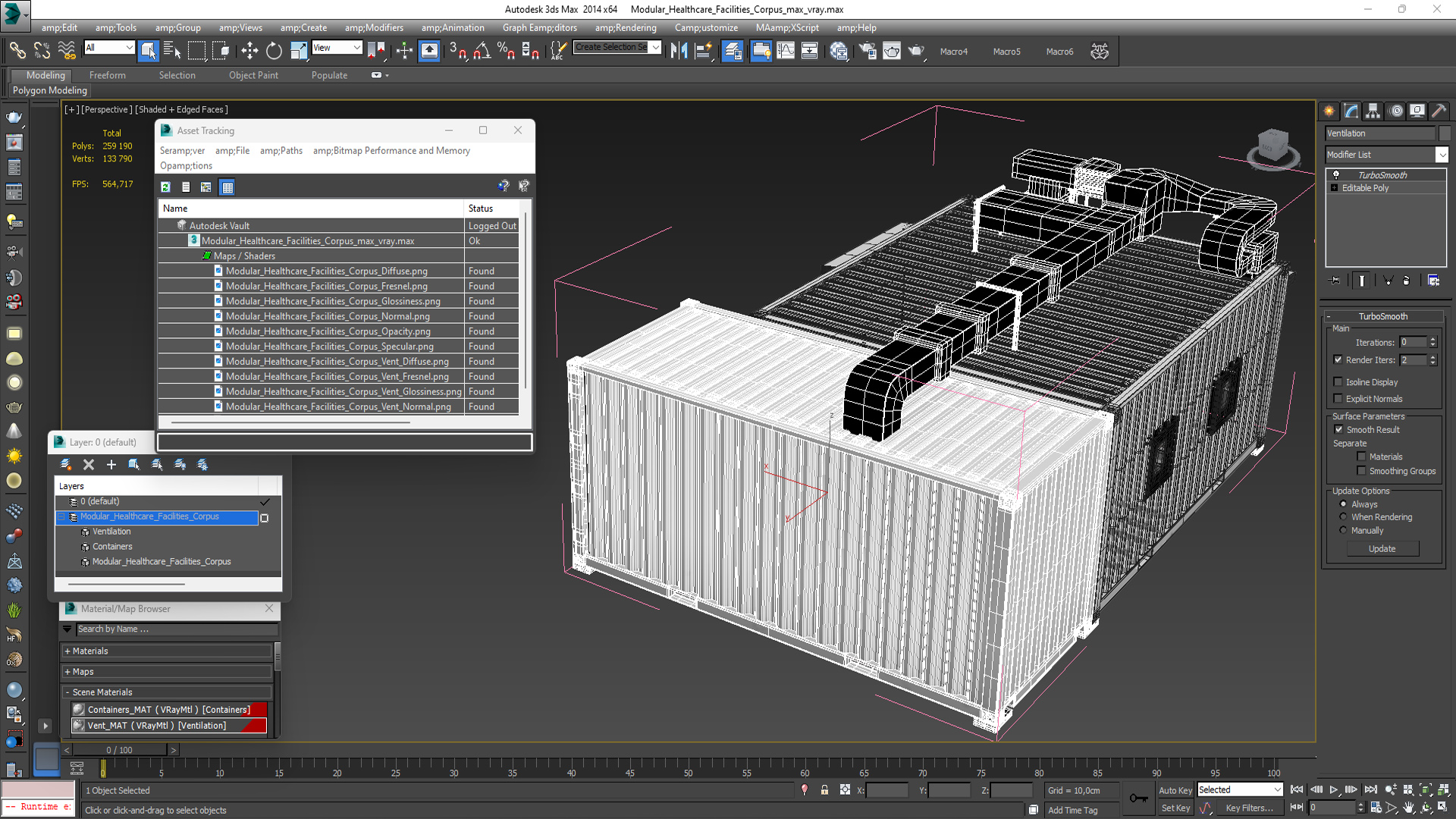Enable Separate by Smoothing Groups checkbox
This screenshot has width=1456, height=819.
[1361, 471]
